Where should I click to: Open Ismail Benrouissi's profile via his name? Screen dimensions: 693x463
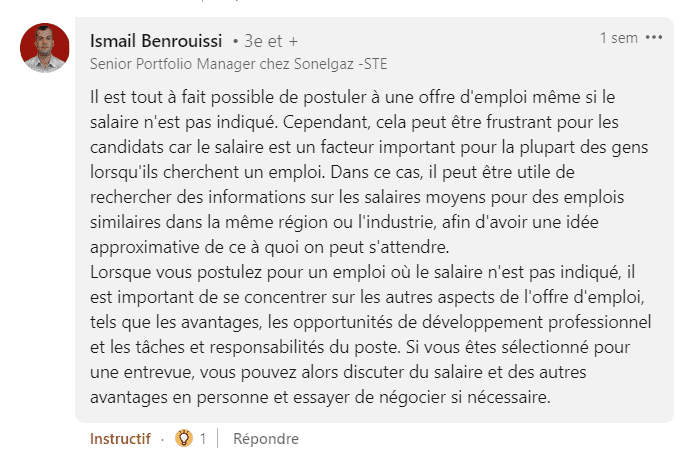coord(156,41)
